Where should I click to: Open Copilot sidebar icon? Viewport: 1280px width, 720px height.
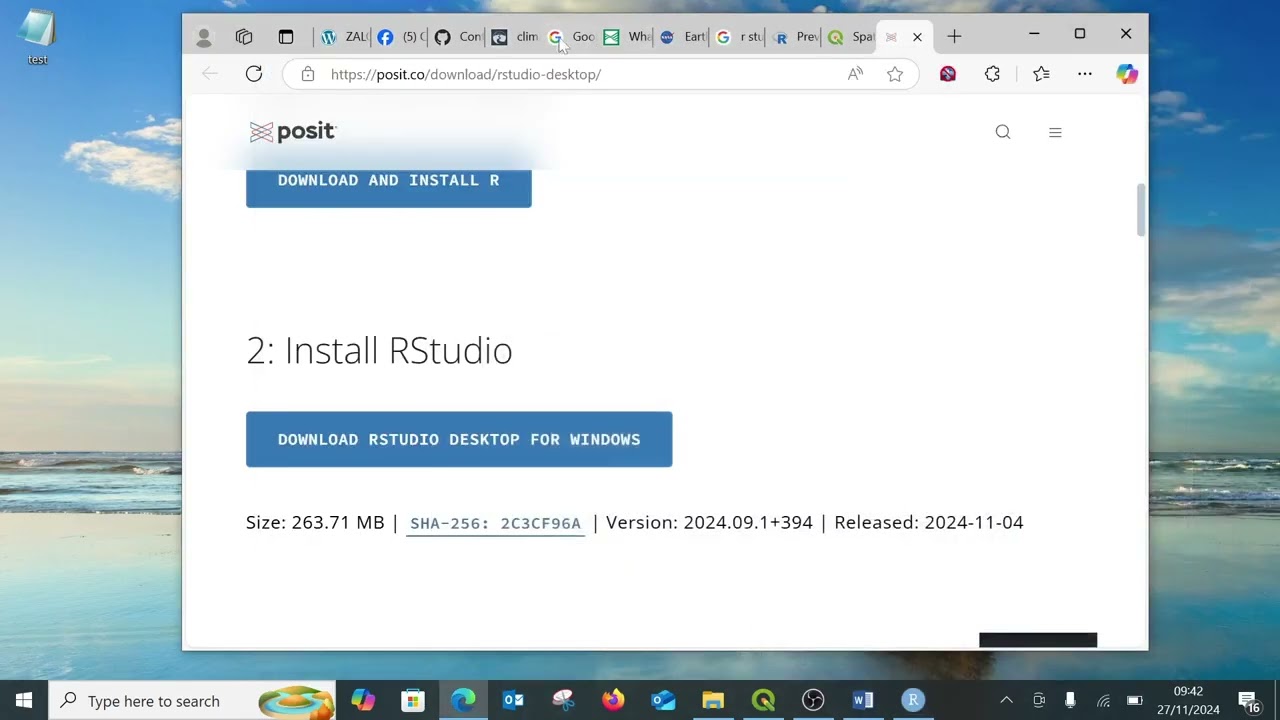click(x=1127, y=74)
